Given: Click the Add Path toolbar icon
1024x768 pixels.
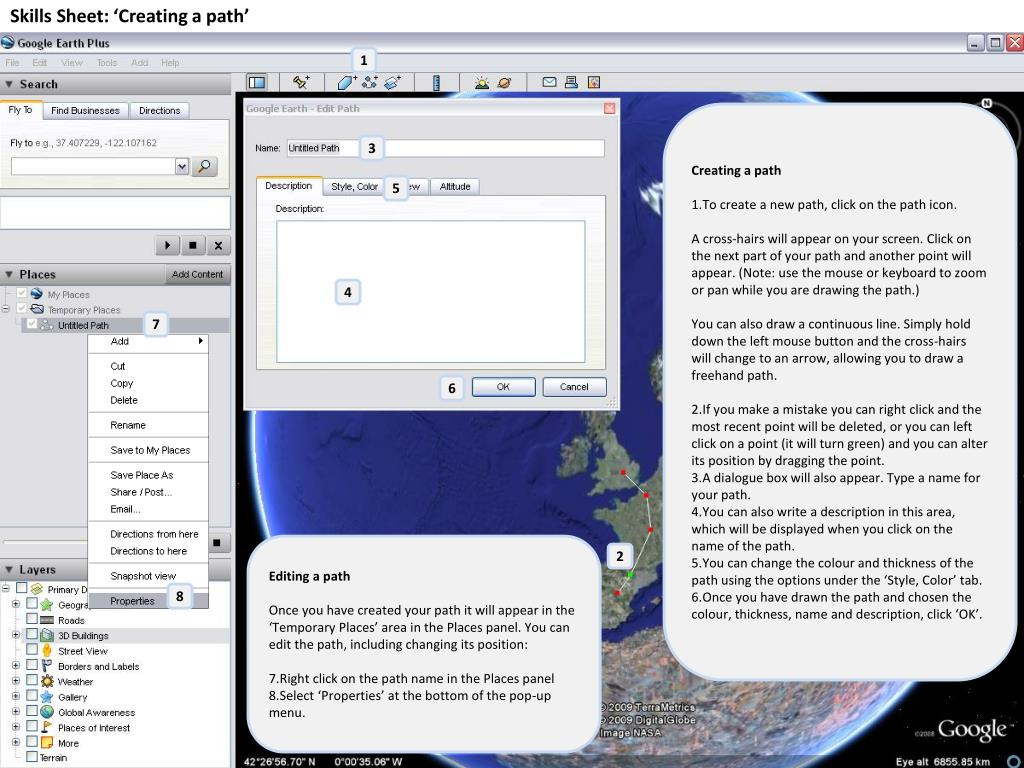Looking at the screenshot, I should coord(370,82).
